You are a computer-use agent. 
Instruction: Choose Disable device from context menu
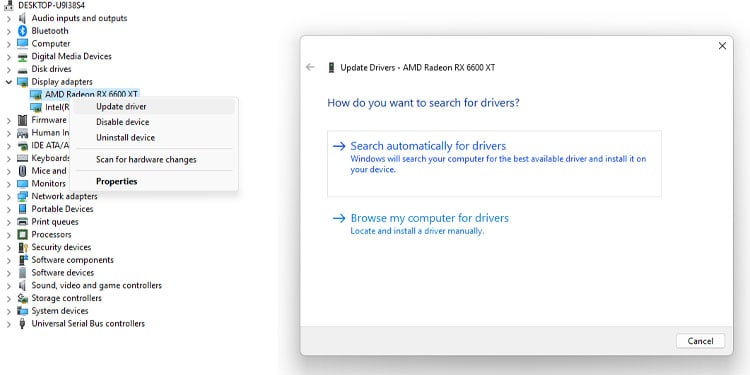[154, 122]
